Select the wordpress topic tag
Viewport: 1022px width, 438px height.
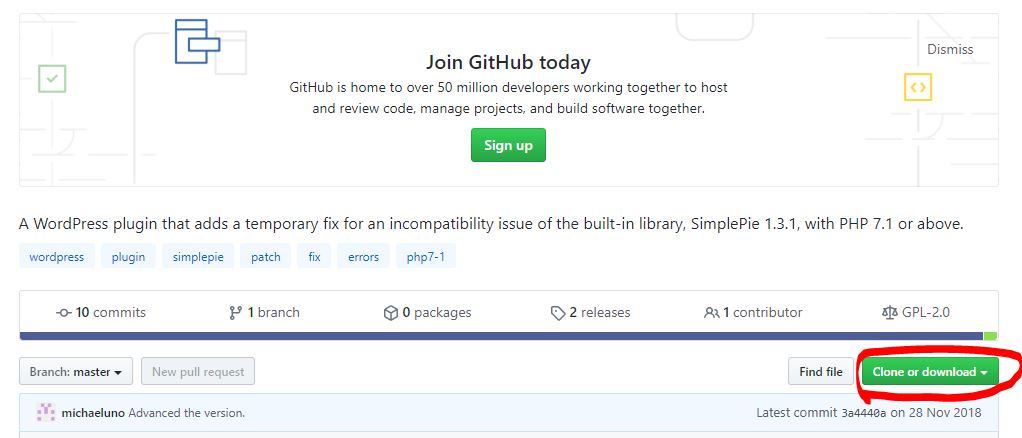pyautogui.click(x=57, y=256)
